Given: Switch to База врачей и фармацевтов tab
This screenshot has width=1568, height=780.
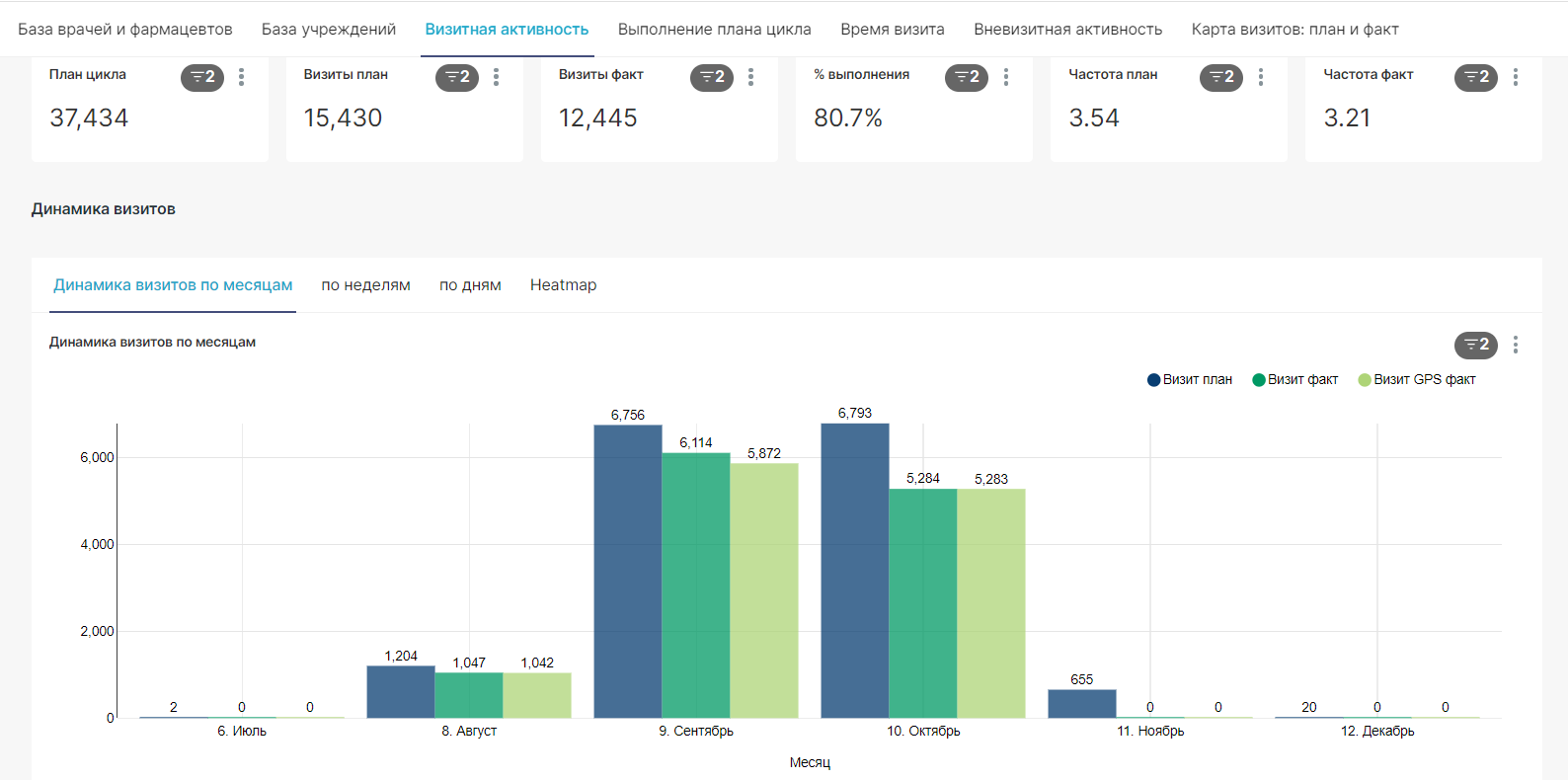Looking at the screenshot, I should [x=125, y=30].
